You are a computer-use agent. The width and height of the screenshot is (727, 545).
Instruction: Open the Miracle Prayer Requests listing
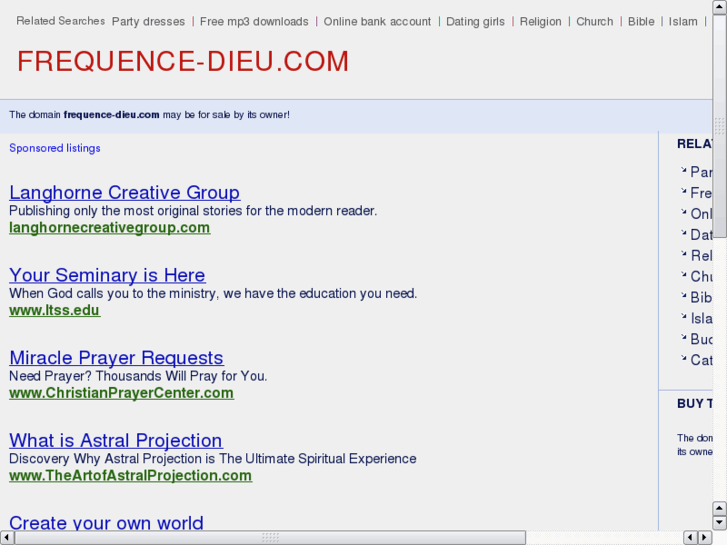[116, 358]
